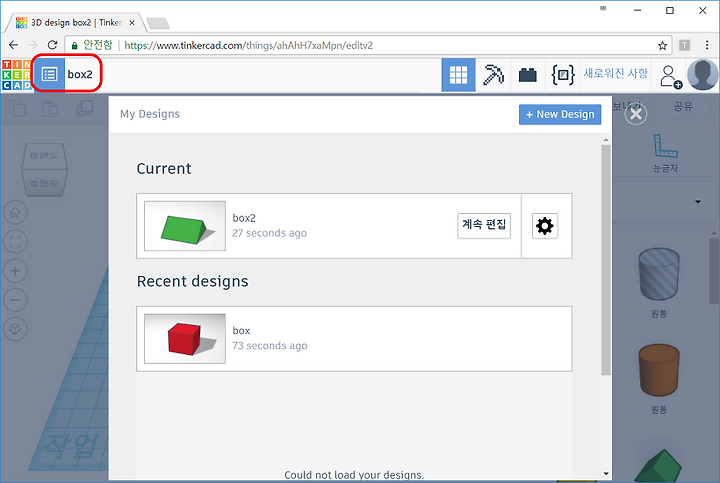Switch to the 3D design grid view

click(458, 74)
